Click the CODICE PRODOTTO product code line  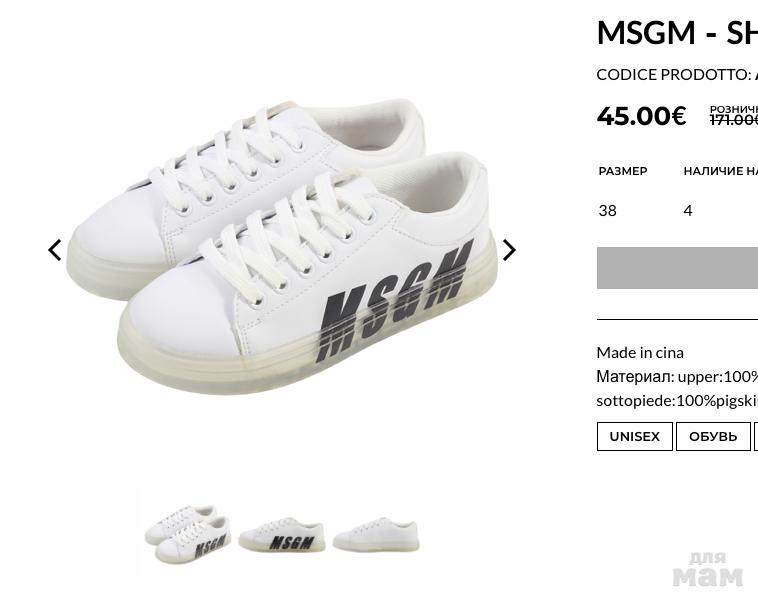[676, 74]
